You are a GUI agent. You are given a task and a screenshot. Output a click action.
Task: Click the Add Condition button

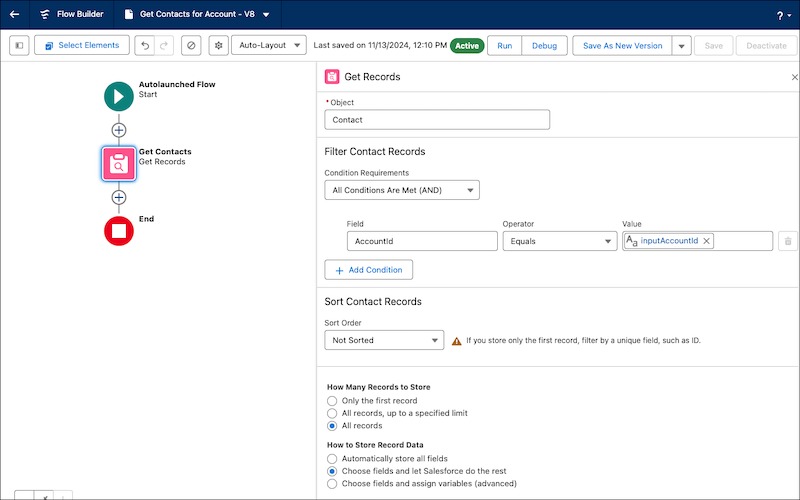(x=368, y=270)
